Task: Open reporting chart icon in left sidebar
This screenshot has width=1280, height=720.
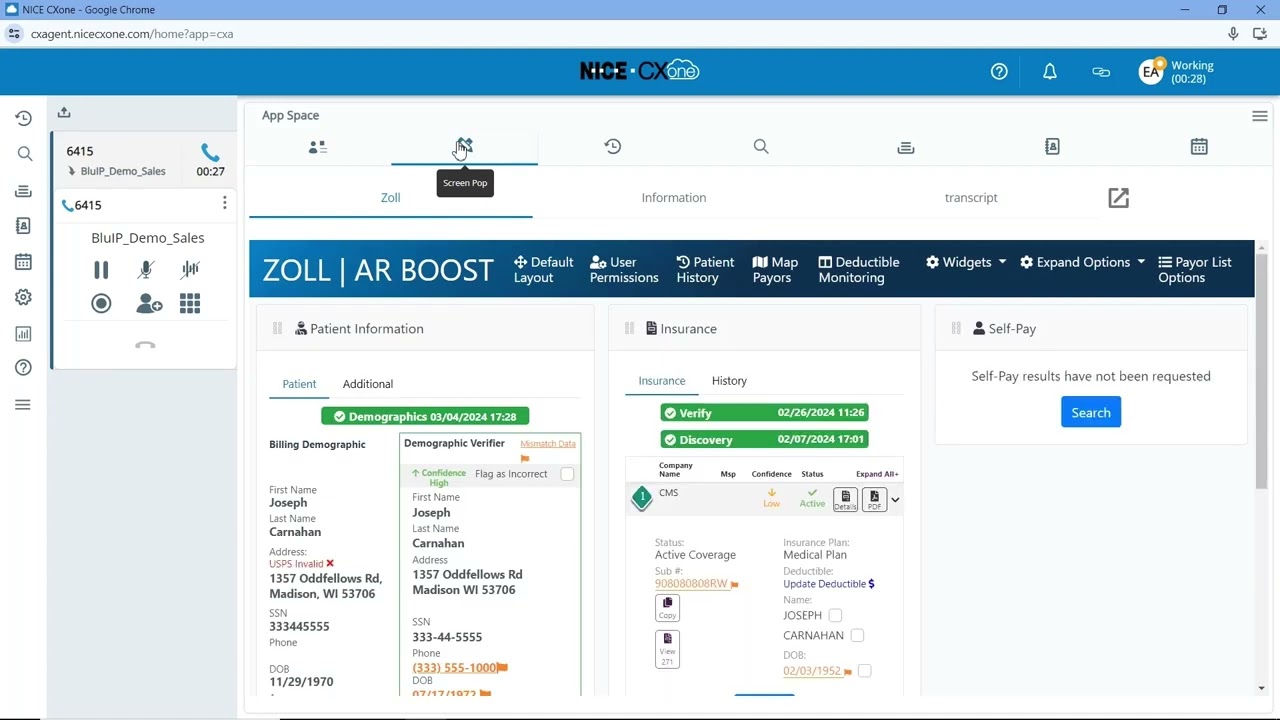Action: (x=24, y=334)
